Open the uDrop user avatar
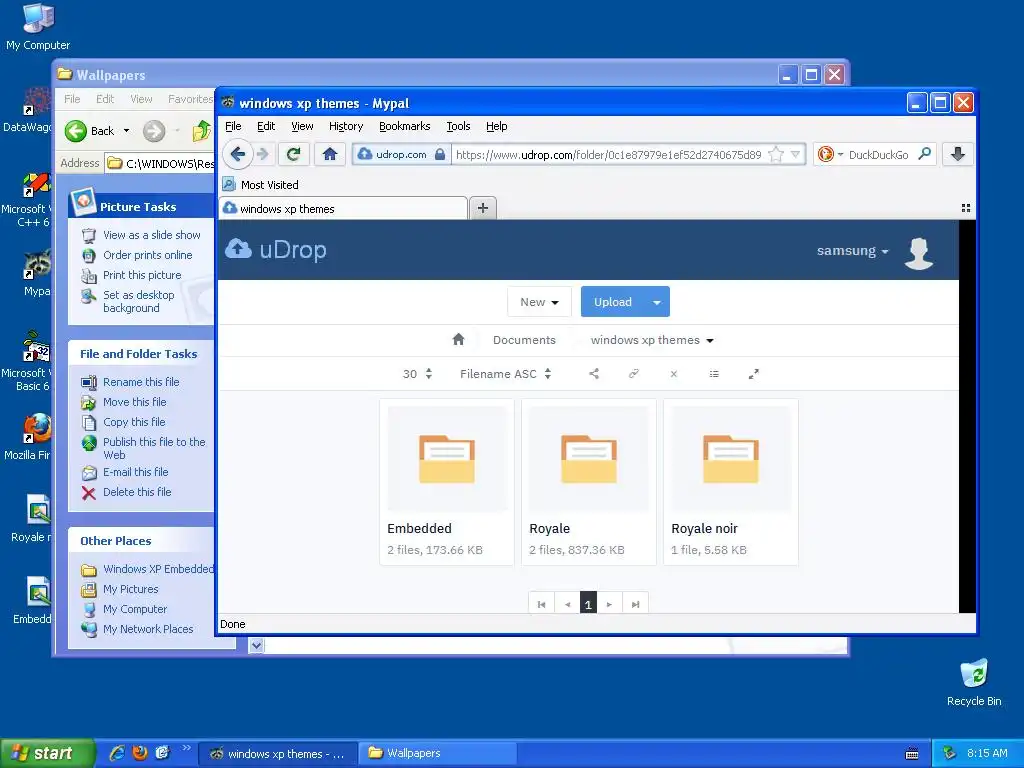Image resolution: width=1024 pixels, height=768 pixels. point(919,253)
